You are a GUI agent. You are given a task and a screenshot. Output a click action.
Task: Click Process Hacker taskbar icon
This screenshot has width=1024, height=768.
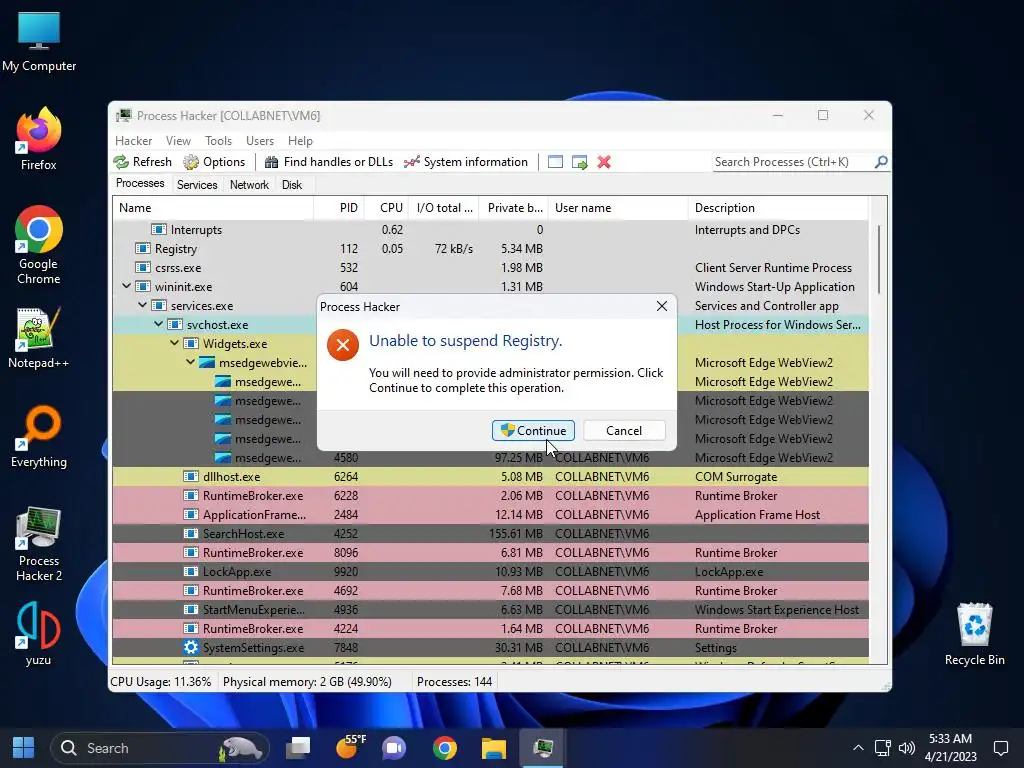[543, 748]
